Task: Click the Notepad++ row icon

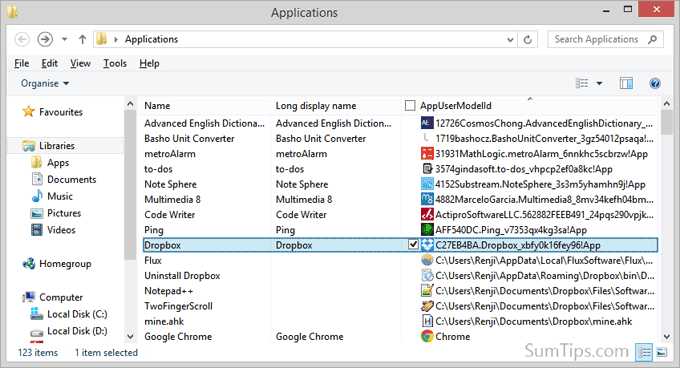Action: 427,290
